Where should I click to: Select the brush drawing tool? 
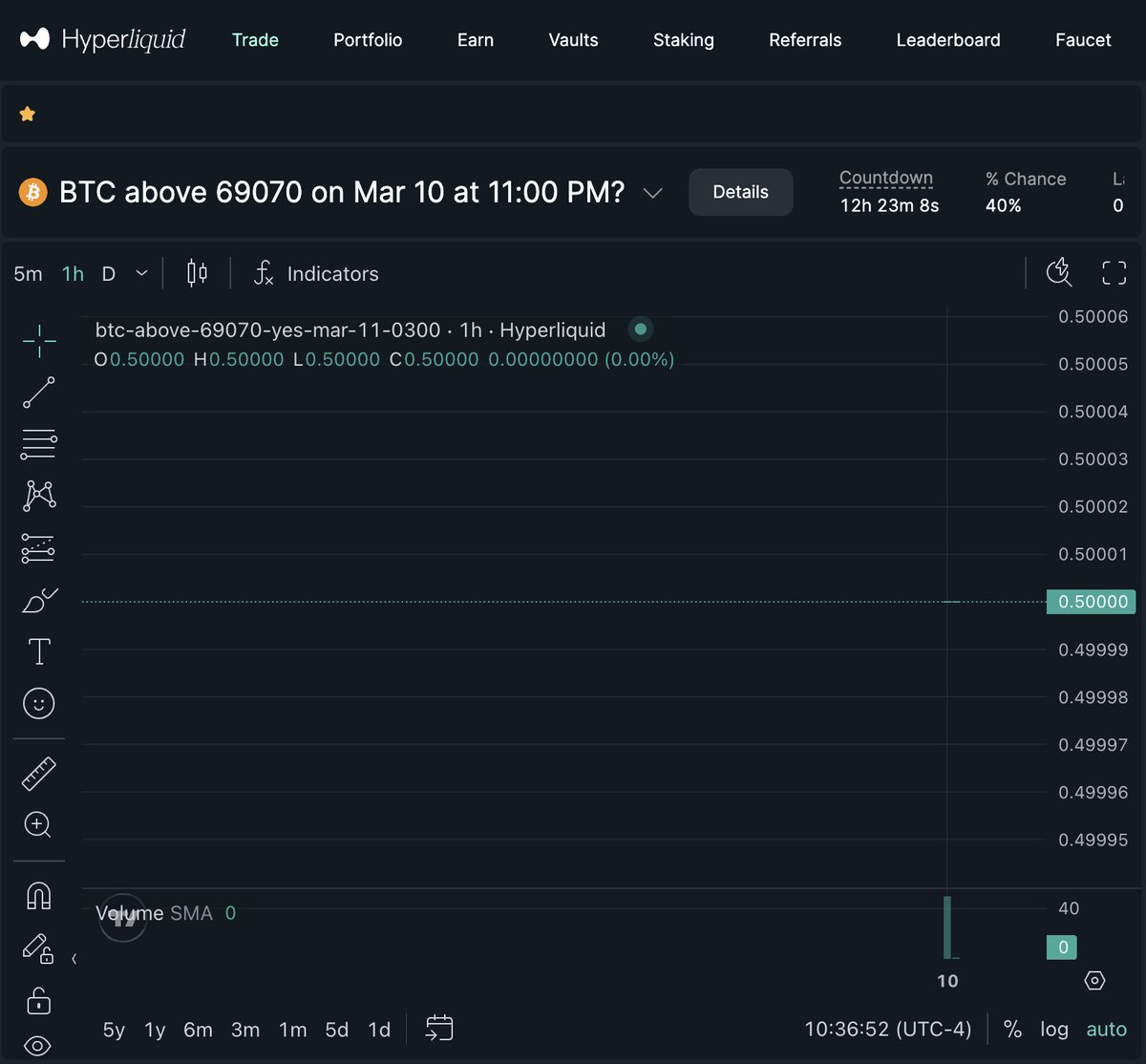tap(39, 601)
